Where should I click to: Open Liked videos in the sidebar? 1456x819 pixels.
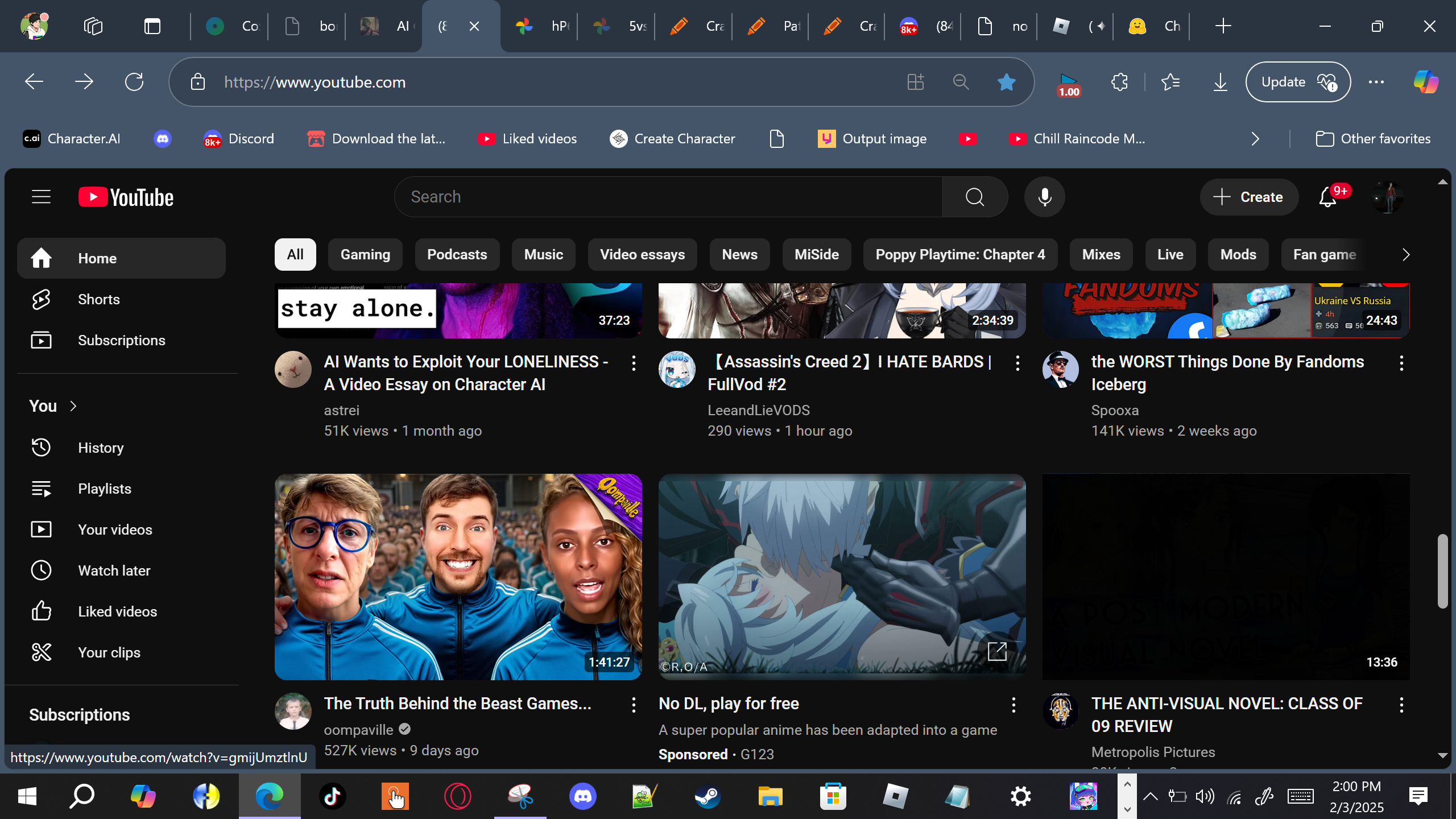(122, 611)
